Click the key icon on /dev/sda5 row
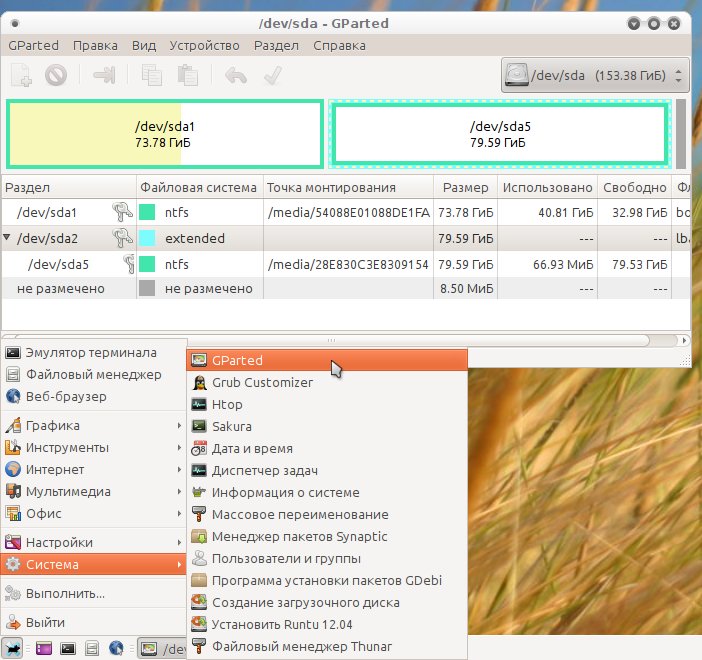 click(x=129, y=264)
